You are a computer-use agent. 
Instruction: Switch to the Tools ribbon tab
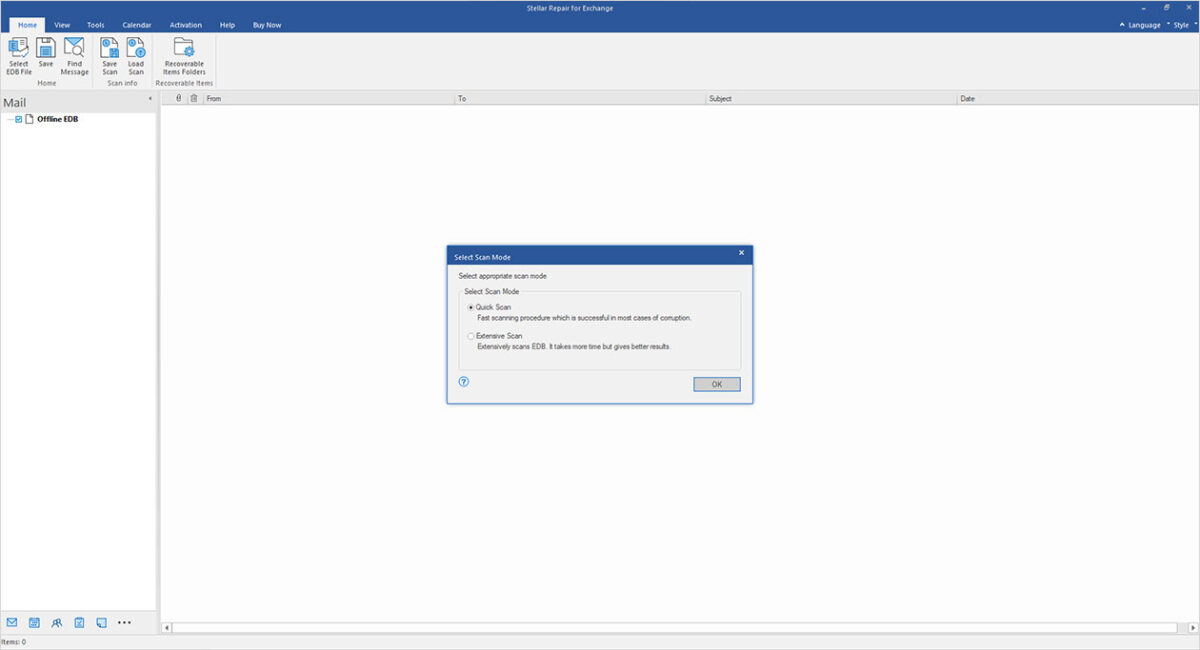click(x=96, y=25)
